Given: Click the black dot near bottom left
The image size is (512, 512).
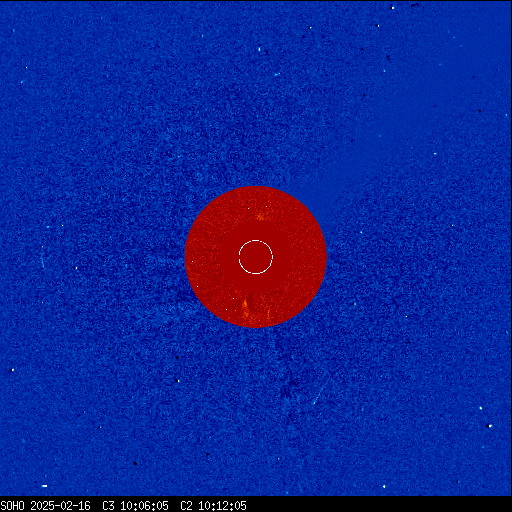Looking at the screenshot, I should click(x=135, y=463).
